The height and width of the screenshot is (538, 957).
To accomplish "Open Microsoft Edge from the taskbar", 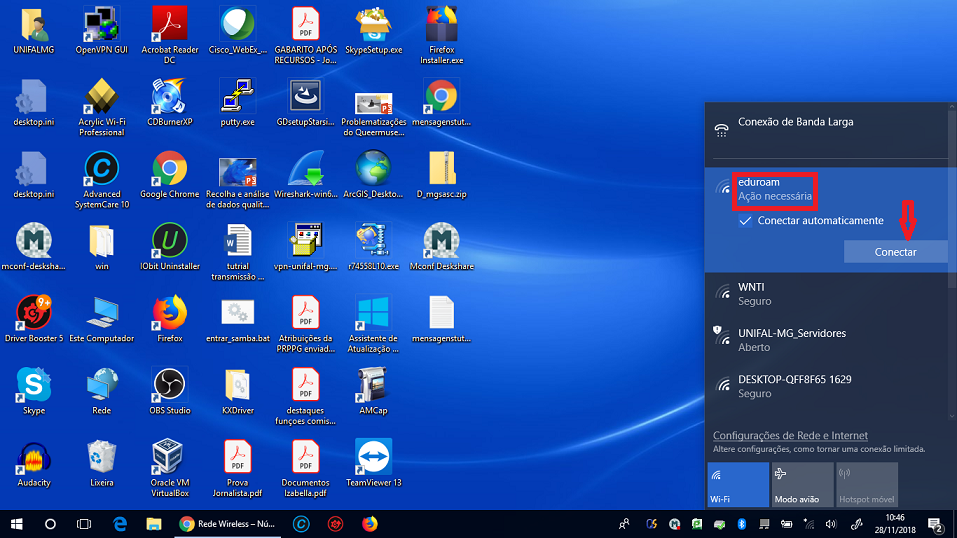I will pyautogui.click(x=120, y=524).
